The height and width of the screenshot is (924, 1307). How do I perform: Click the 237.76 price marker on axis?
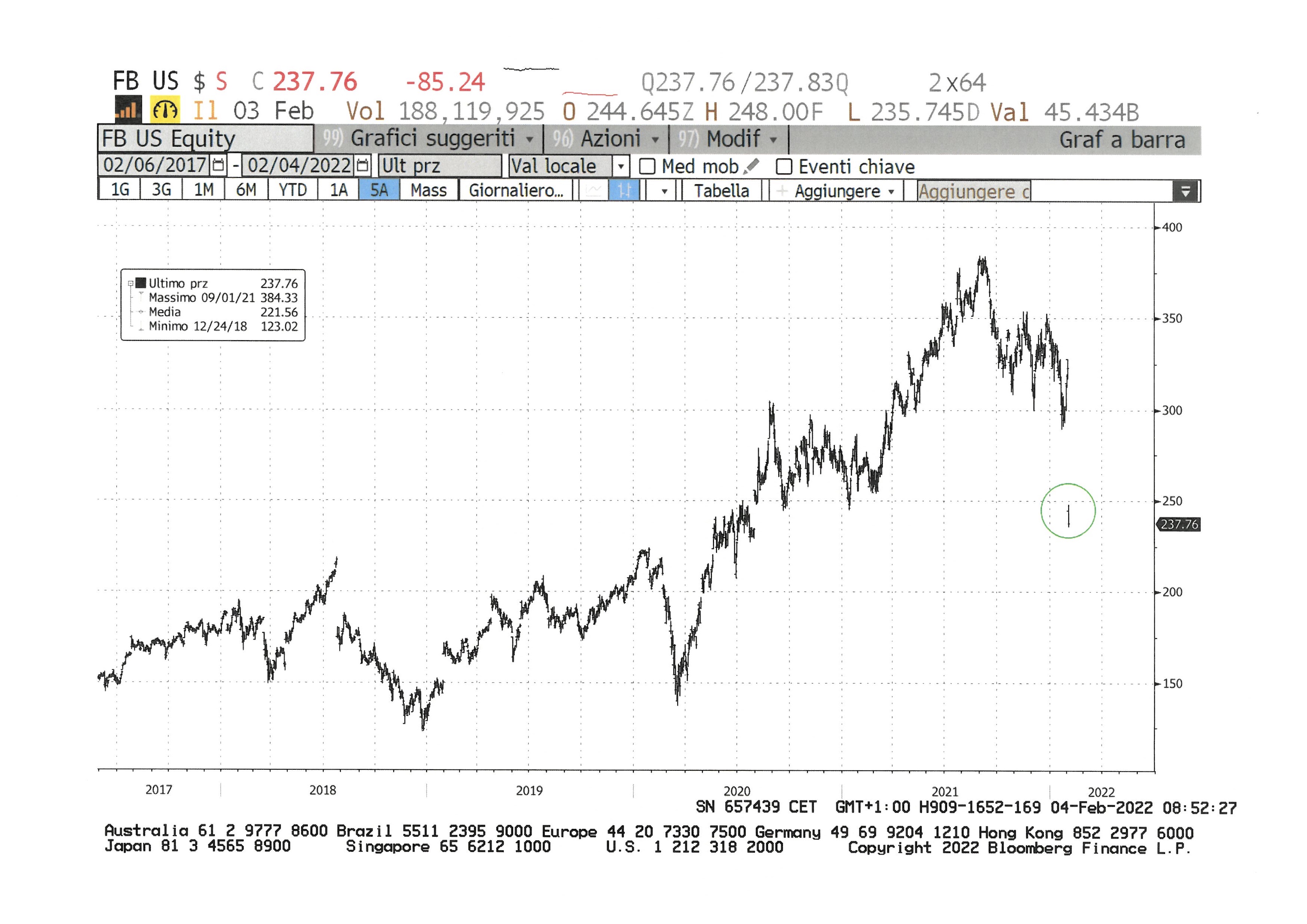point(1179,524)
